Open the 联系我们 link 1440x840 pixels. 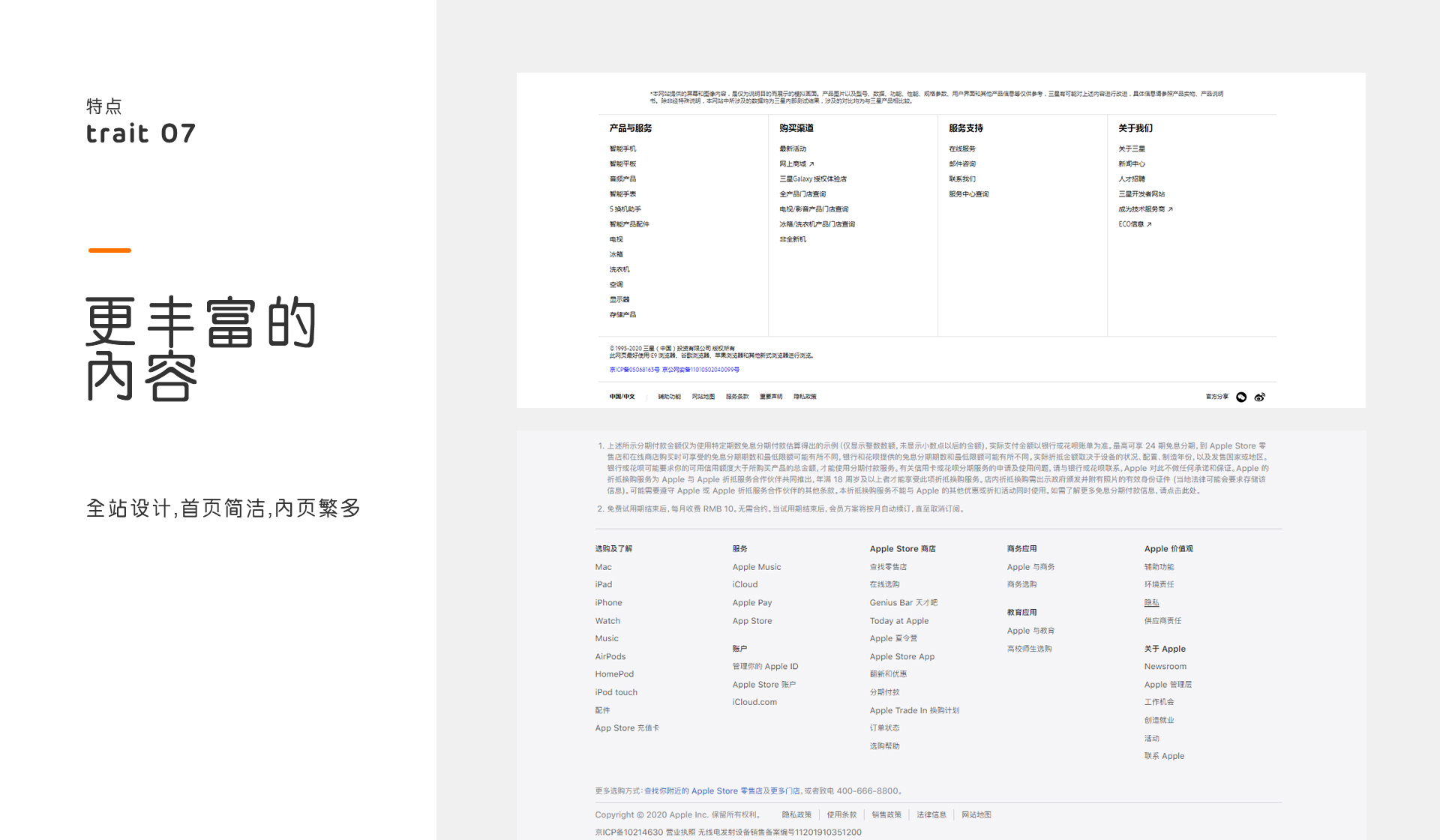pyautogui.click(x=962, y=178)
